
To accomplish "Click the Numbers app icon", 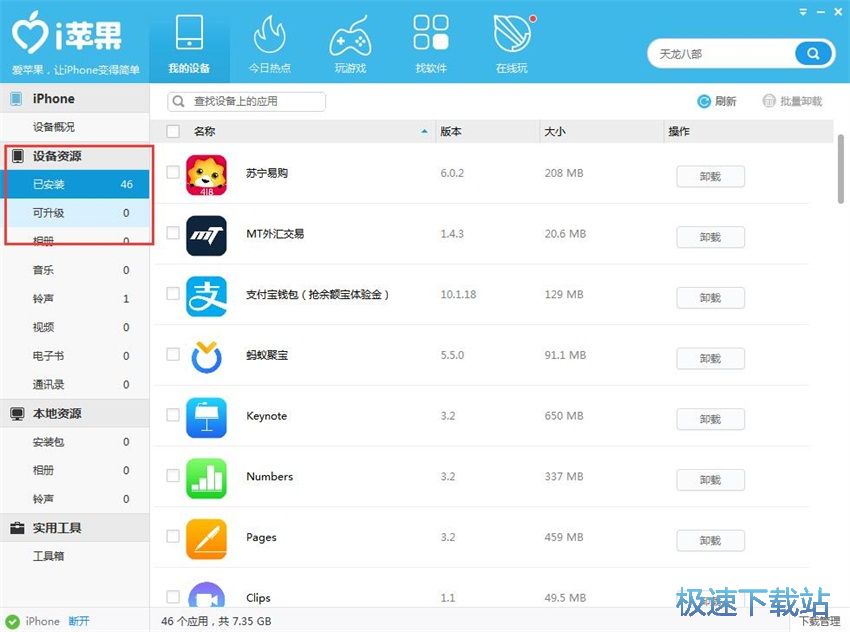I will pyautogui.click(x=207, y=479).
